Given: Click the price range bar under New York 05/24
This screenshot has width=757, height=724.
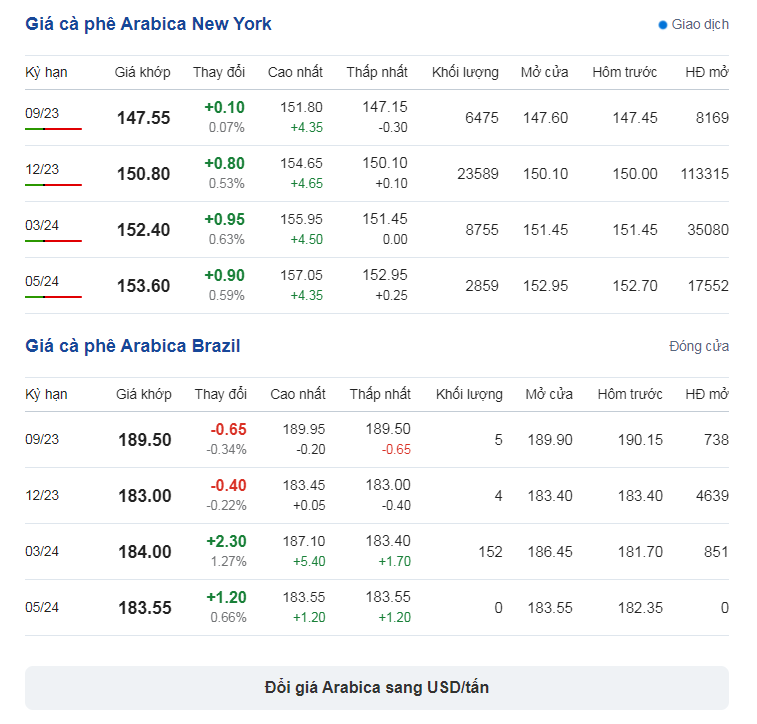Looking at the screenshot, I should click(x=54, y=297).
